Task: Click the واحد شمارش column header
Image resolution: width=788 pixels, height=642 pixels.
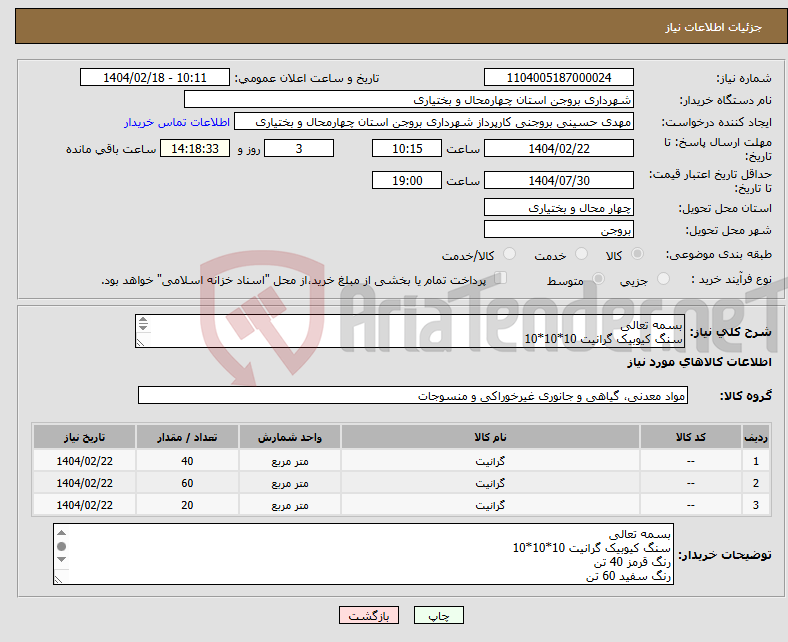Action: 290,437
